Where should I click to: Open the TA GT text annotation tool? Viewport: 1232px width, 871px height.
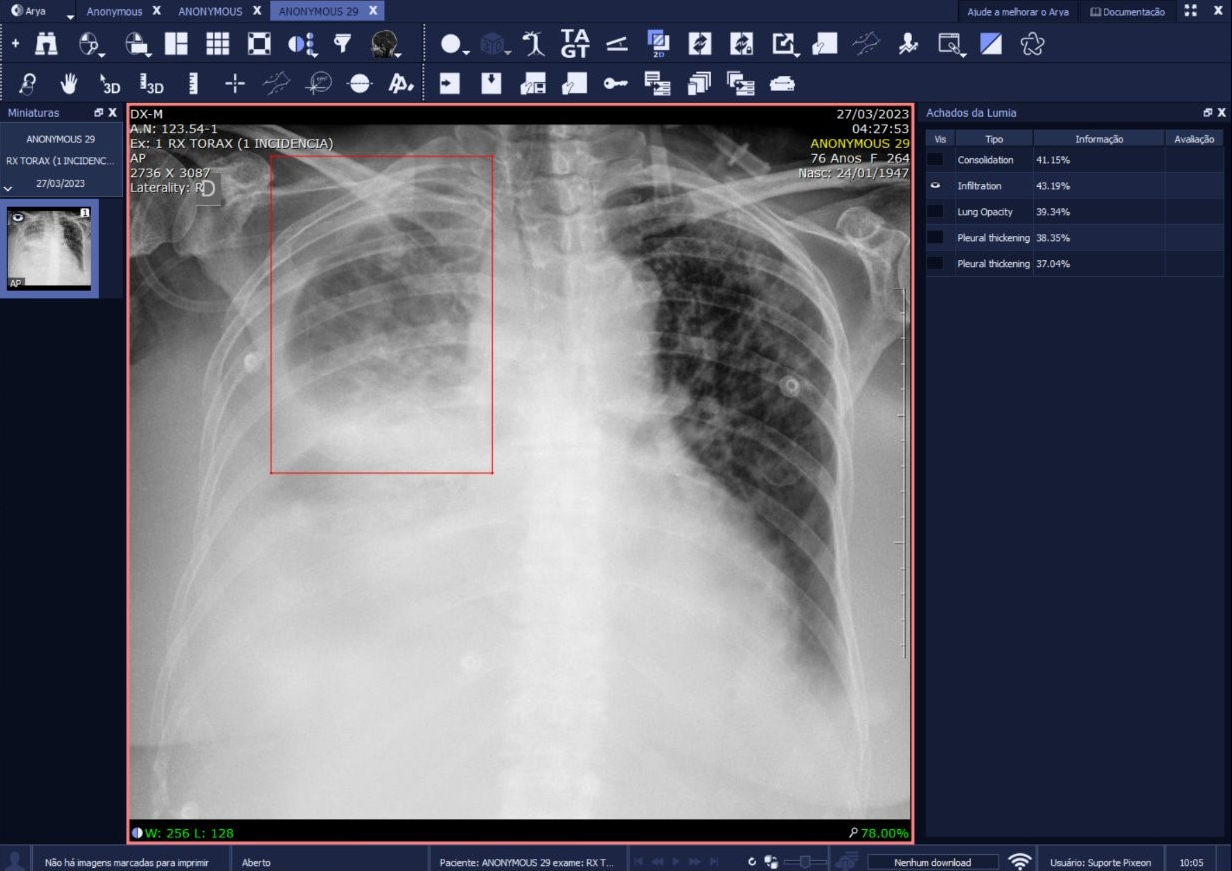[x=575, y=43]
